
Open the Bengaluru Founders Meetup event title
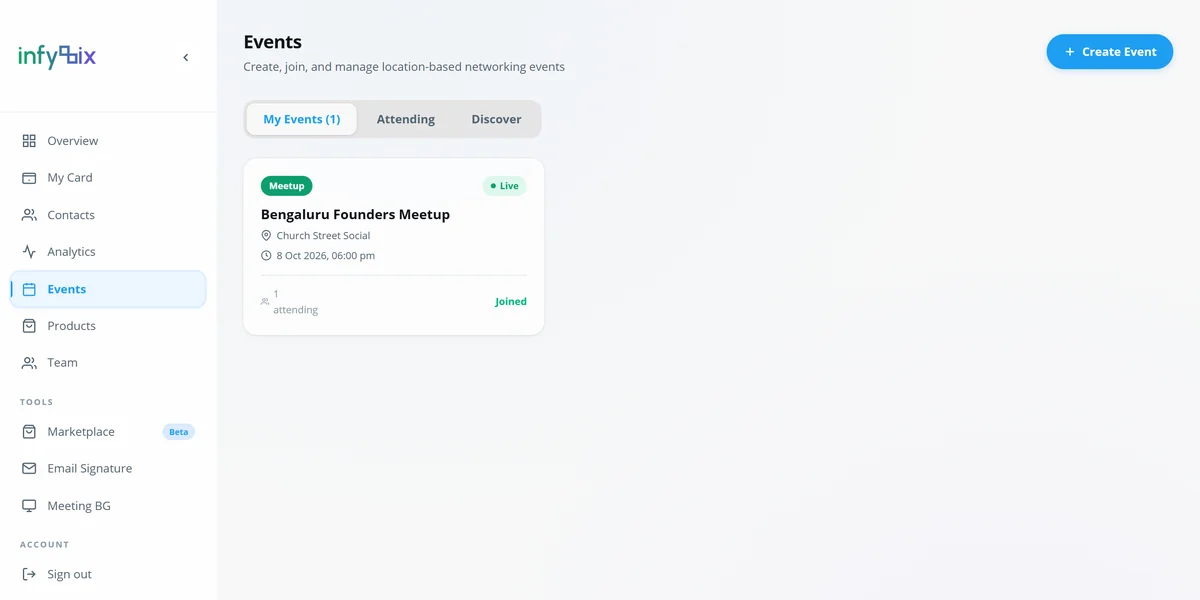pos(355,214)
